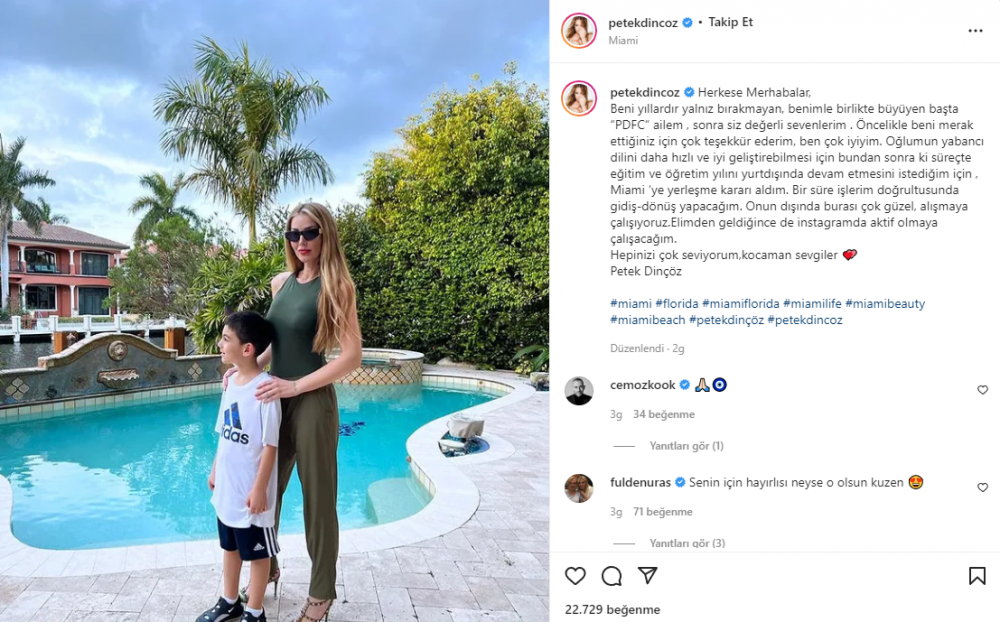1000x622 pixels.
Task: Open the Miami location link
Action: click(623, 40)
